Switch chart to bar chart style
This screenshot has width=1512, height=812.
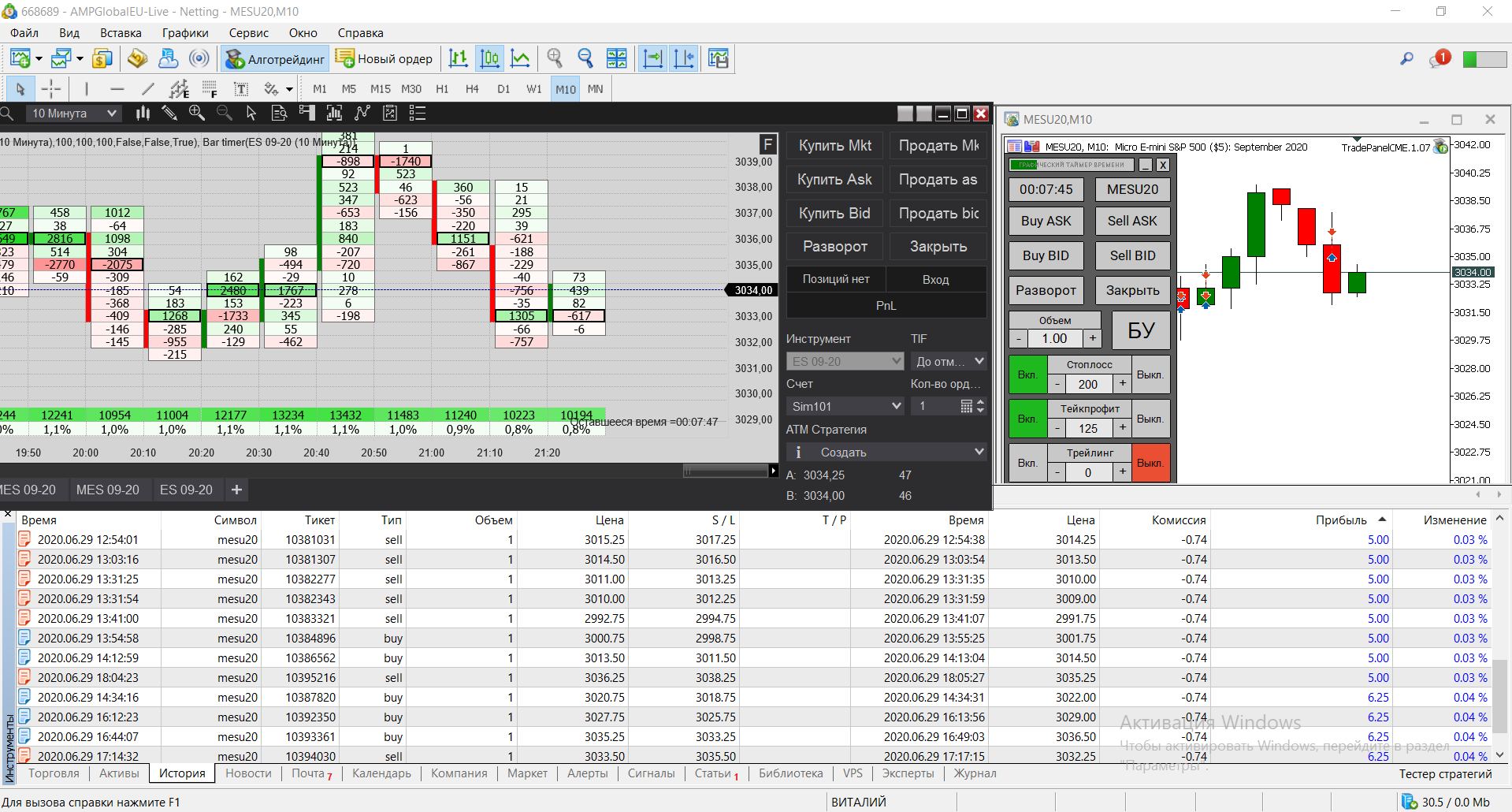[458, 58]
